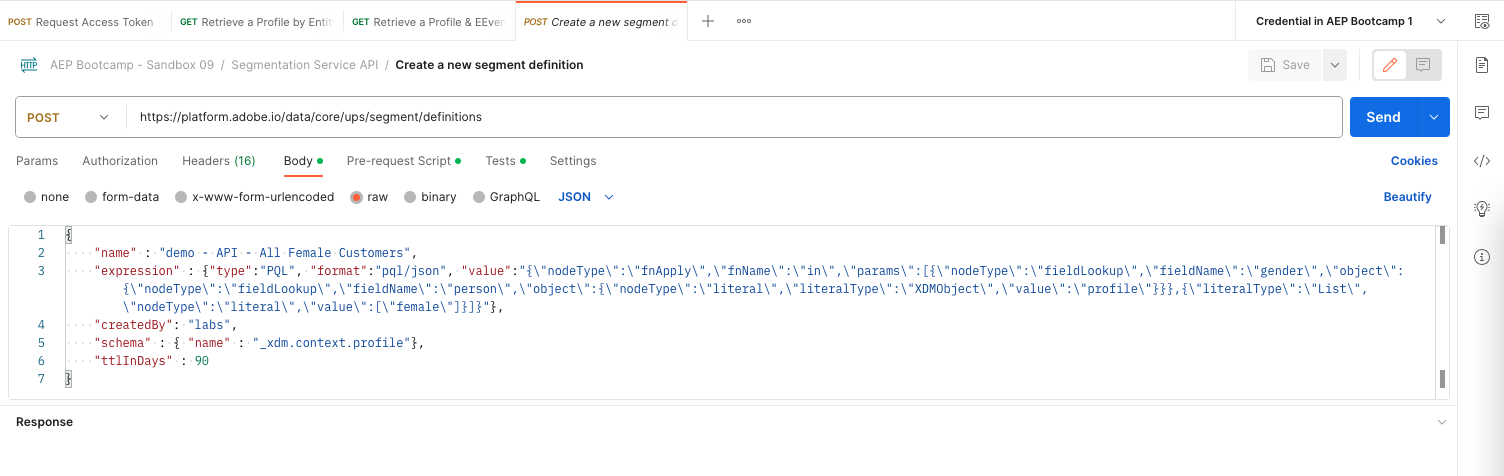
Task: Select the none body type
Action: coord(47,197)
